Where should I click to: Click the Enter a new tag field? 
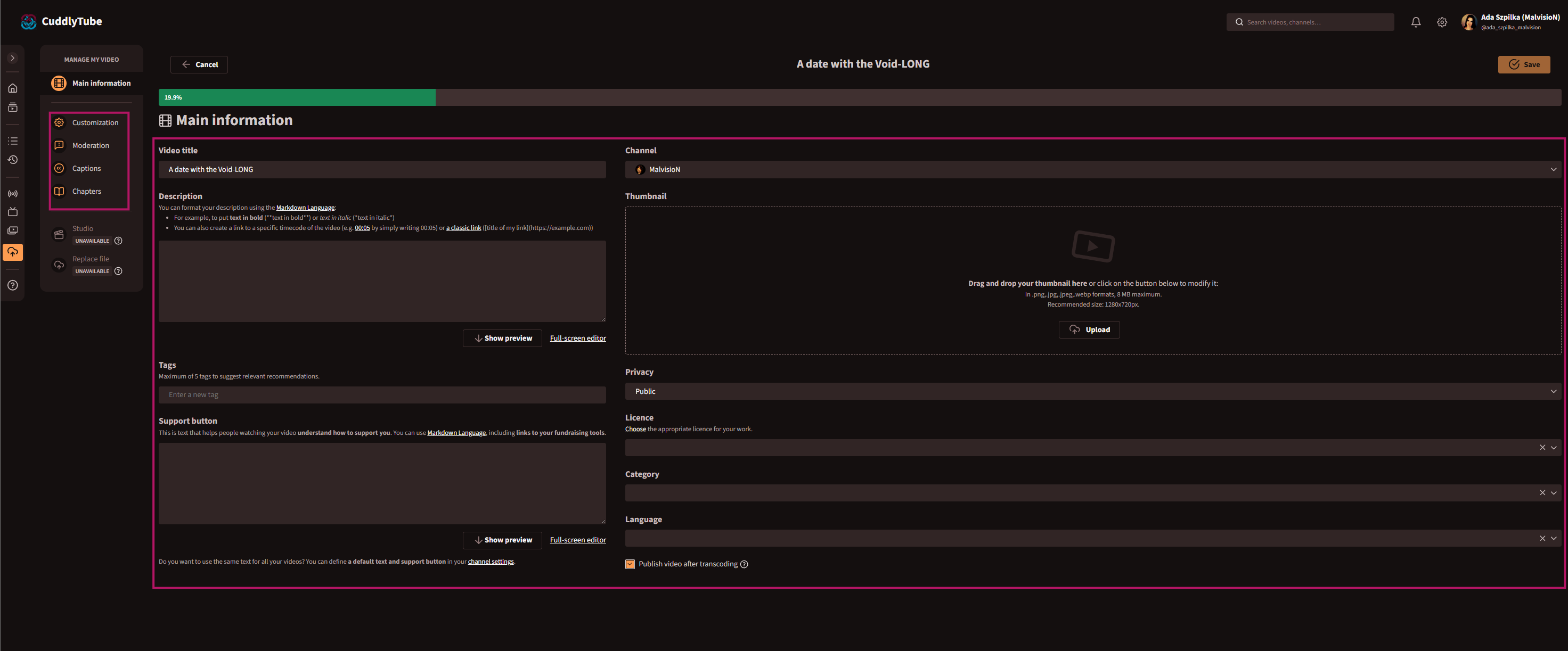(x=382, y=395)
